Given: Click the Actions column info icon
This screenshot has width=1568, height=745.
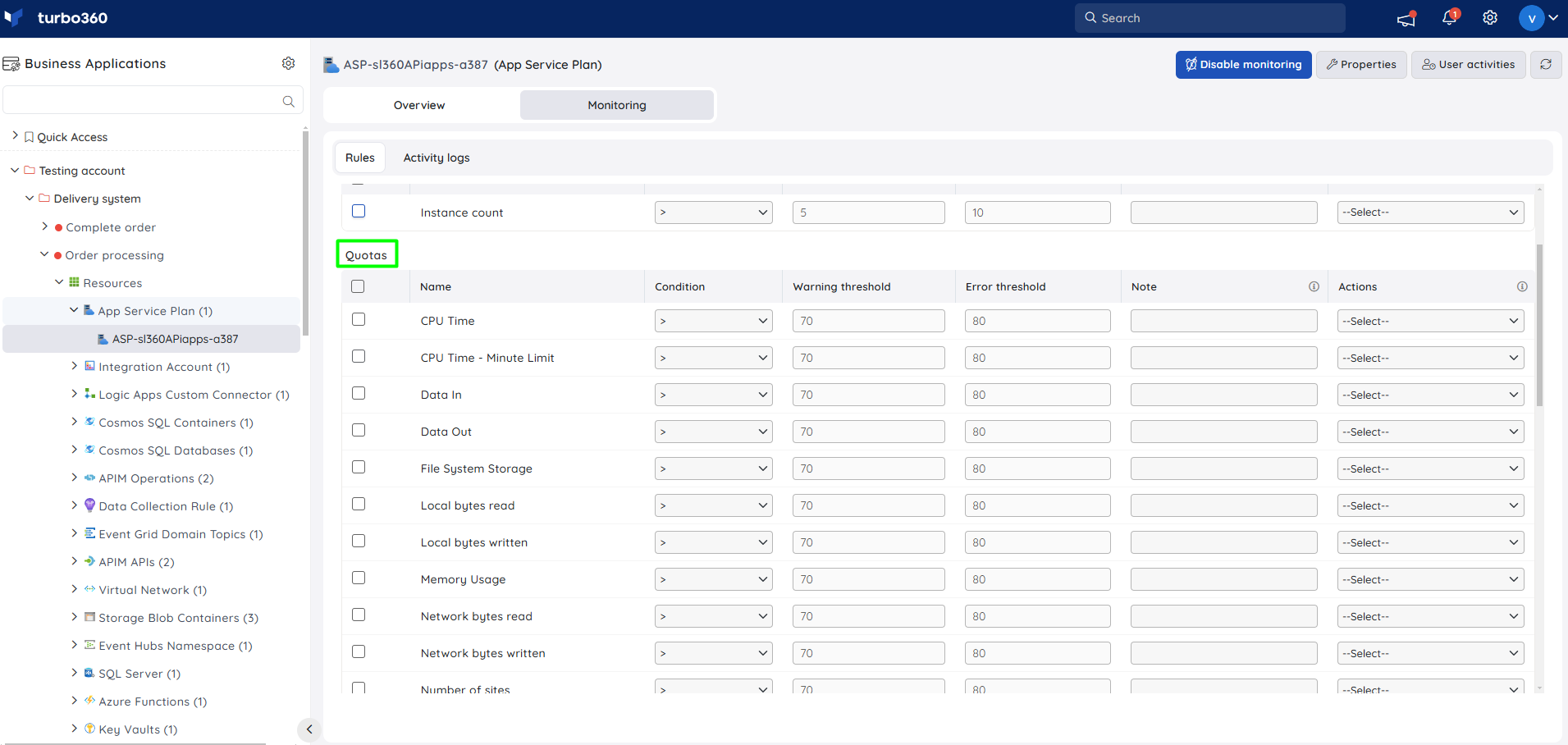Looking at the screenshot, I should click(1522, 286).
